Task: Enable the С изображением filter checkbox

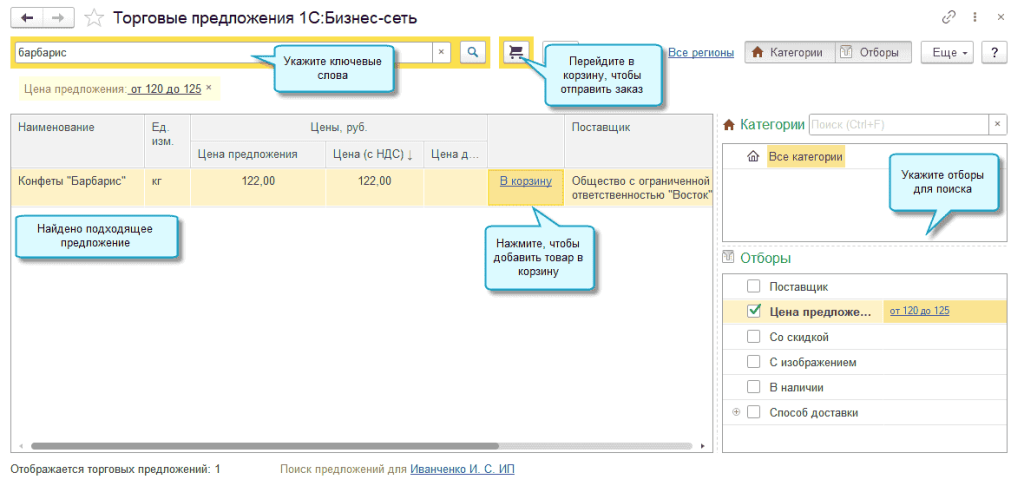Action: click(x=754, y=362)
